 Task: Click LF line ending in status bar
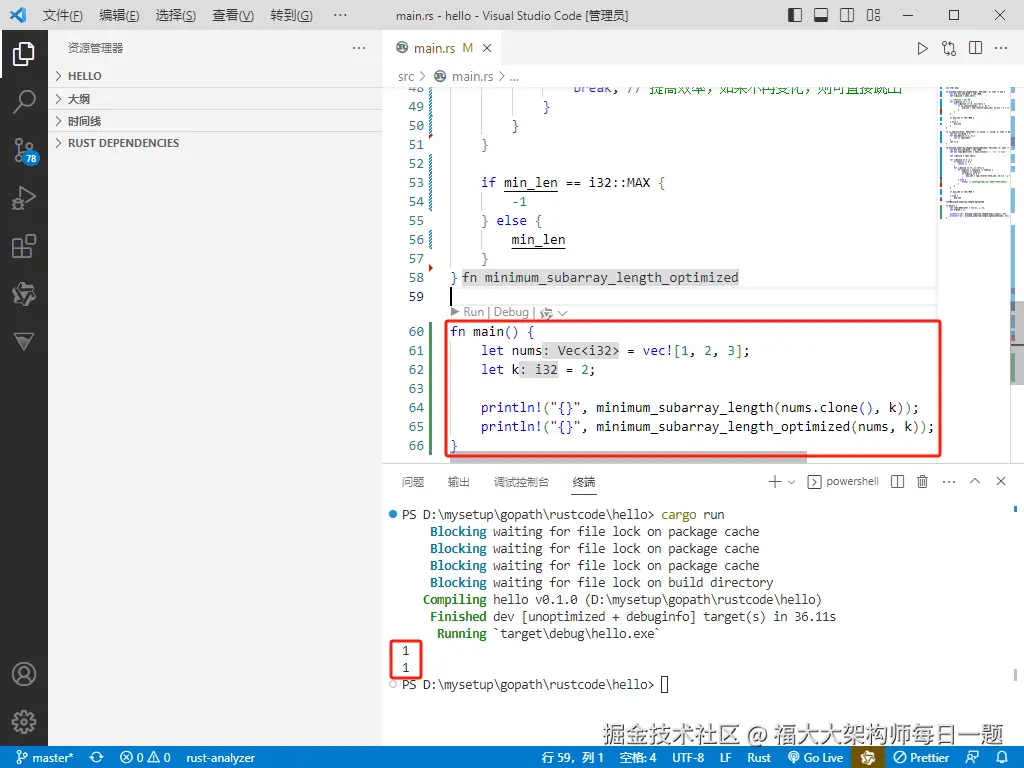tap(726, 758)
